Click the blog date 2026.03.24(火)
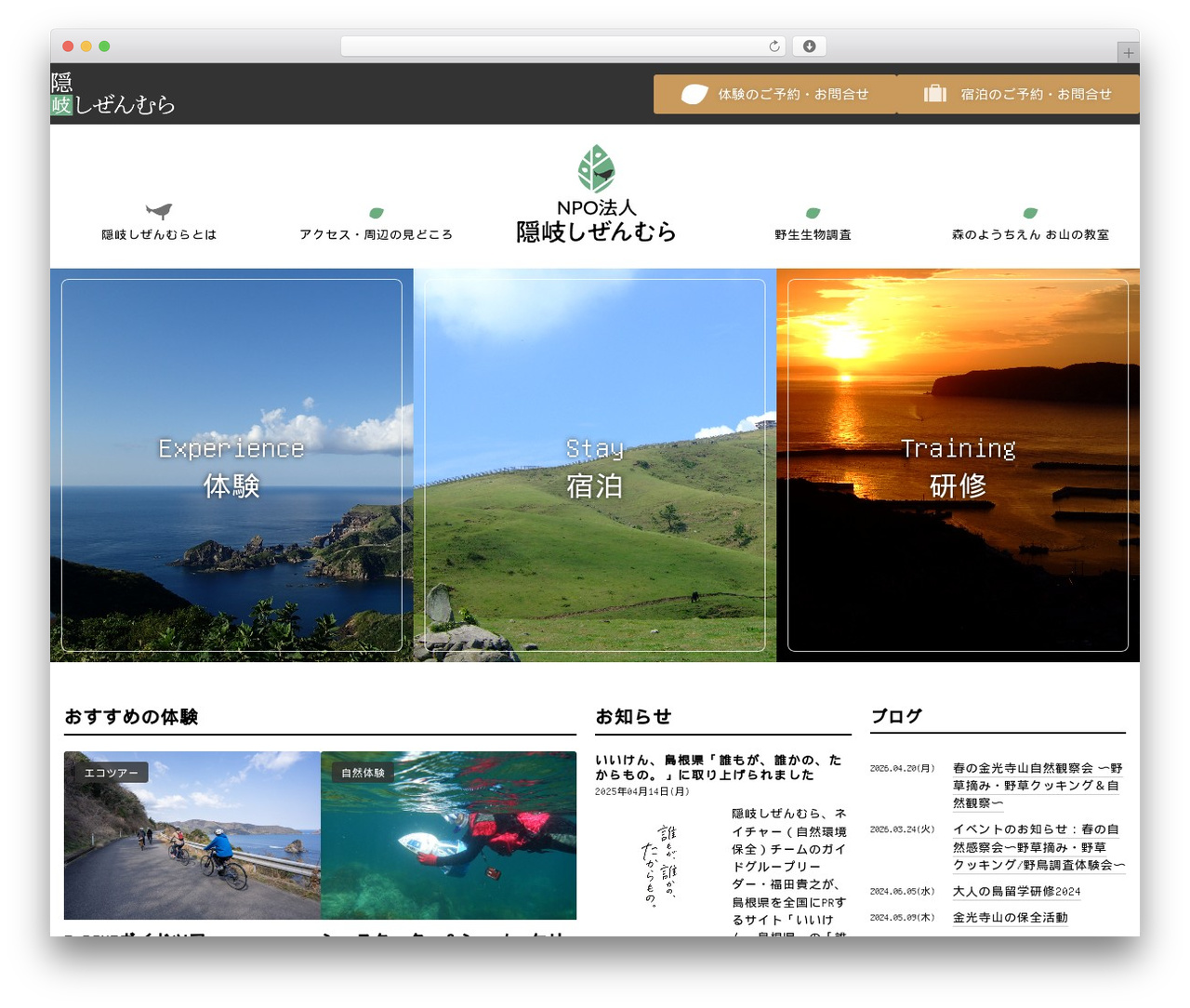Viewport: 1190px width, 1008px height. tap(903, 829)
